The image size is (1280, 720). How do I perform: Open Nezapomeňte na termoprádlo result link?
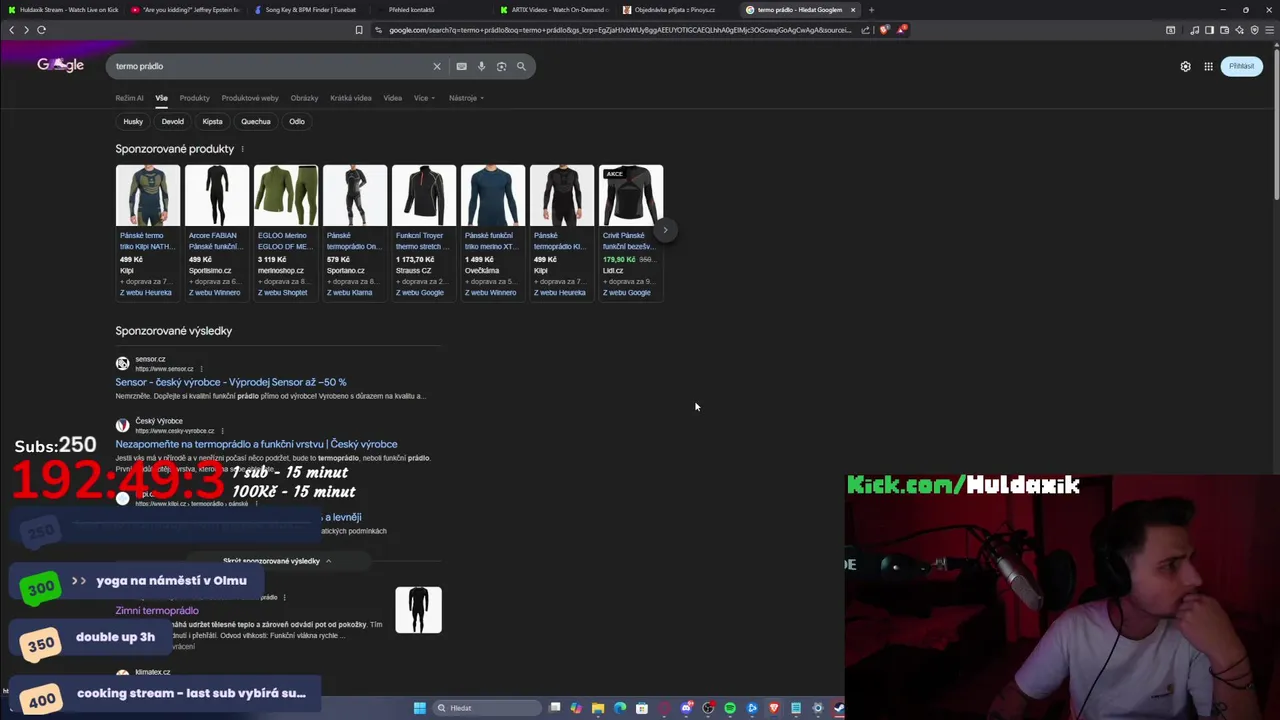(256, 444)
